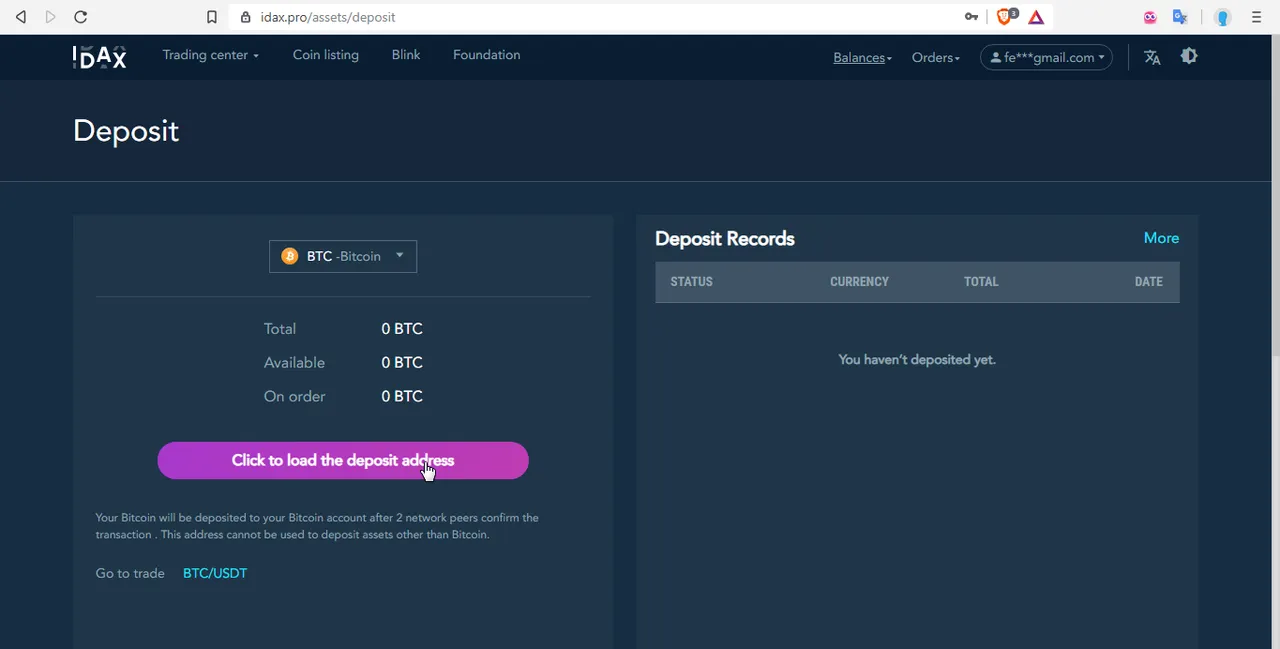Click the Bitcoin coin icon
The image size is (1280, 649).
tap(290, 256)
